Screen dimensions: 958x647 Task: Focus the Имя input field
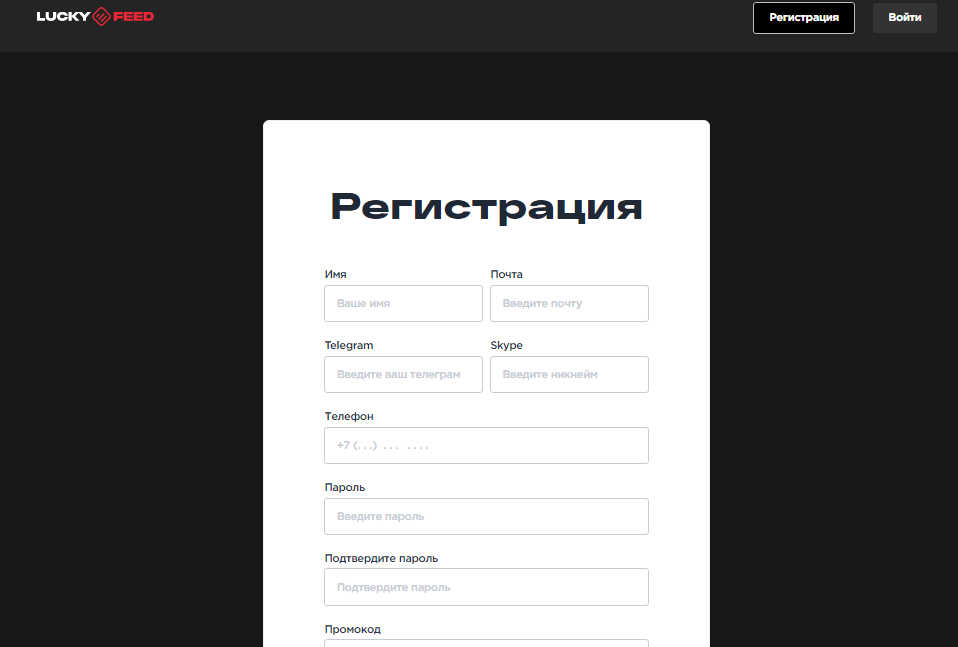pos(403,303)
